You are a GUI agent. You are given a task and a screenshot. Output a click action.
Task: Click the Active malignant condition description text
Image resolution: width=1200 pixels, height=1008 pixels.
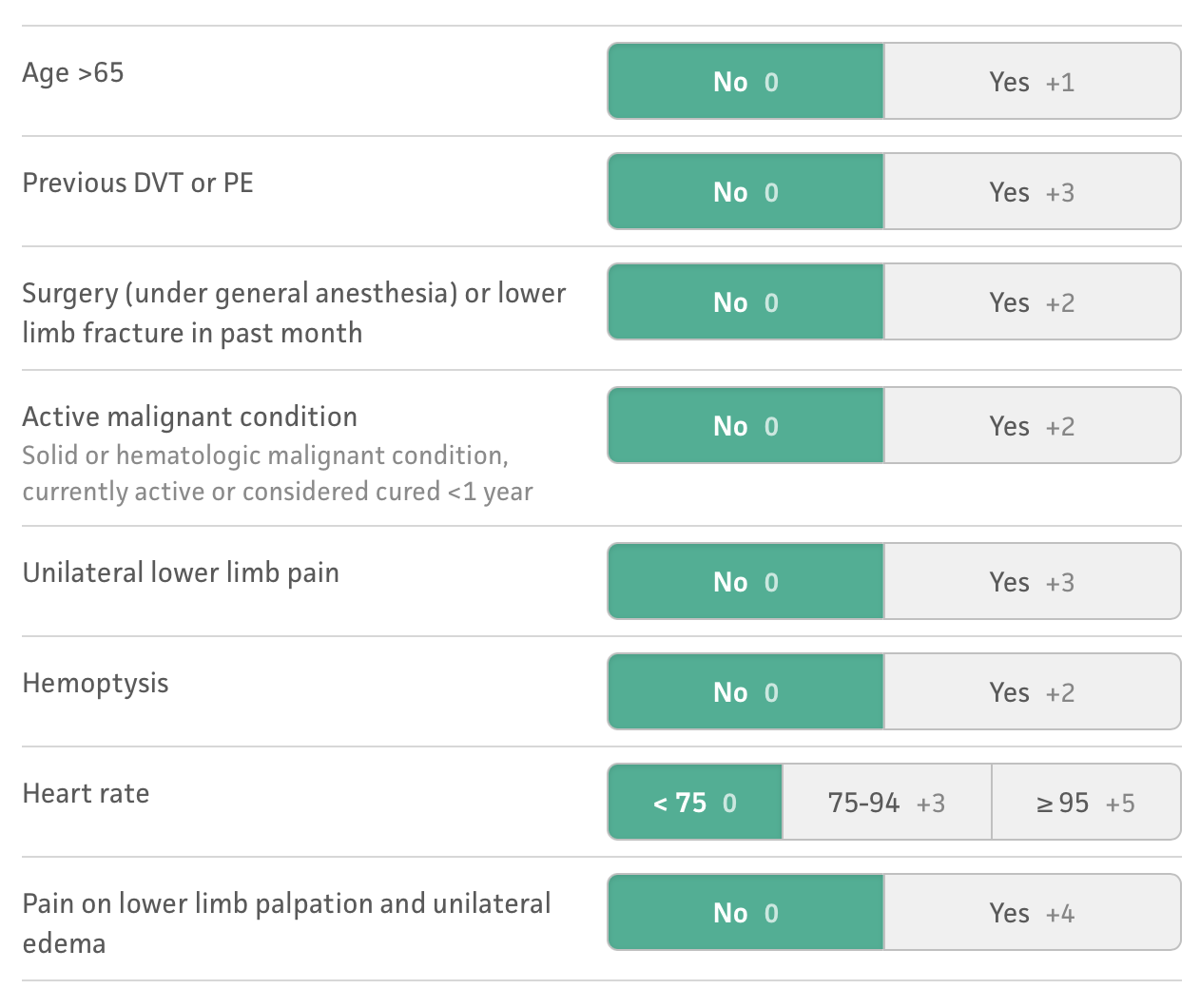277,474
